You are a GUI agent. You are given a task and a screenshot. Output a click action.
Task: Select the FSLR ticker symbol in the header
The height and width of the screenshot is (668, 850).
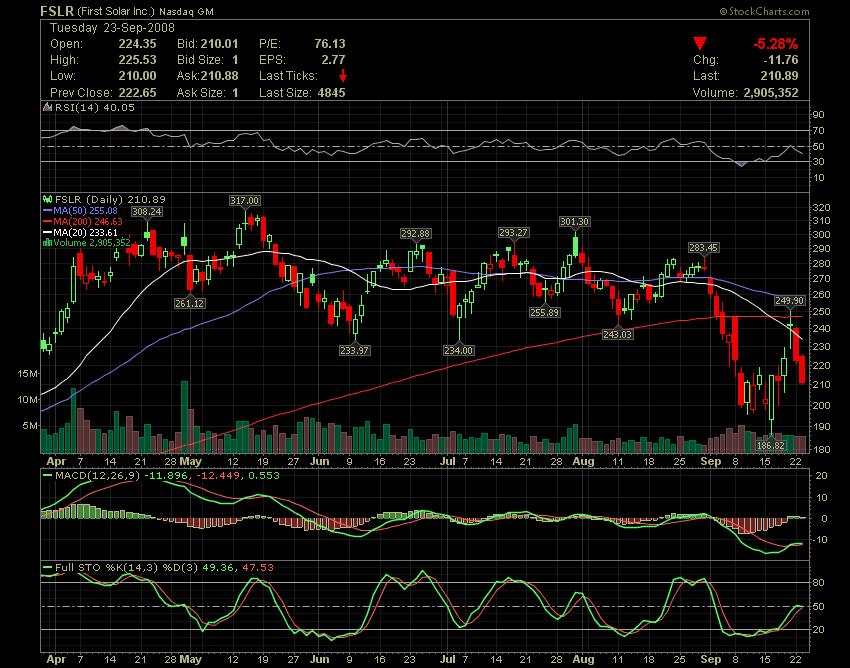[x=57, y=11]
